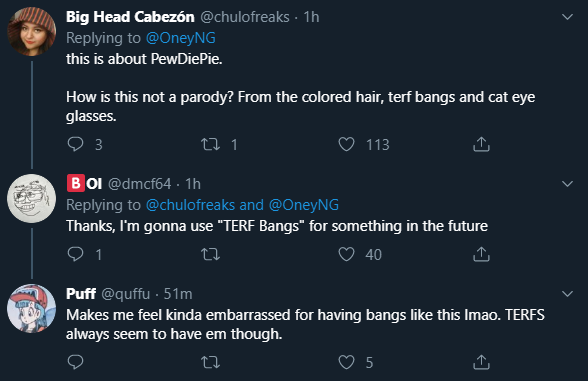Open the more options chevron on Big Head Cabezón's tweet
This screenshot has width=588, height=381.
pos(567,17)
